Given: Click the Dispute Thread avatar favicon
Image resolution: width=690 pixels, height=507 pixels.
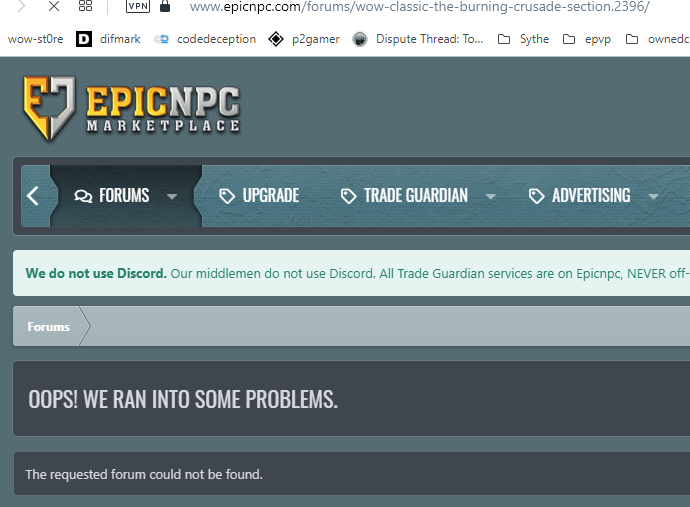Looking at the screenshot, I should [x=360, y=40].
